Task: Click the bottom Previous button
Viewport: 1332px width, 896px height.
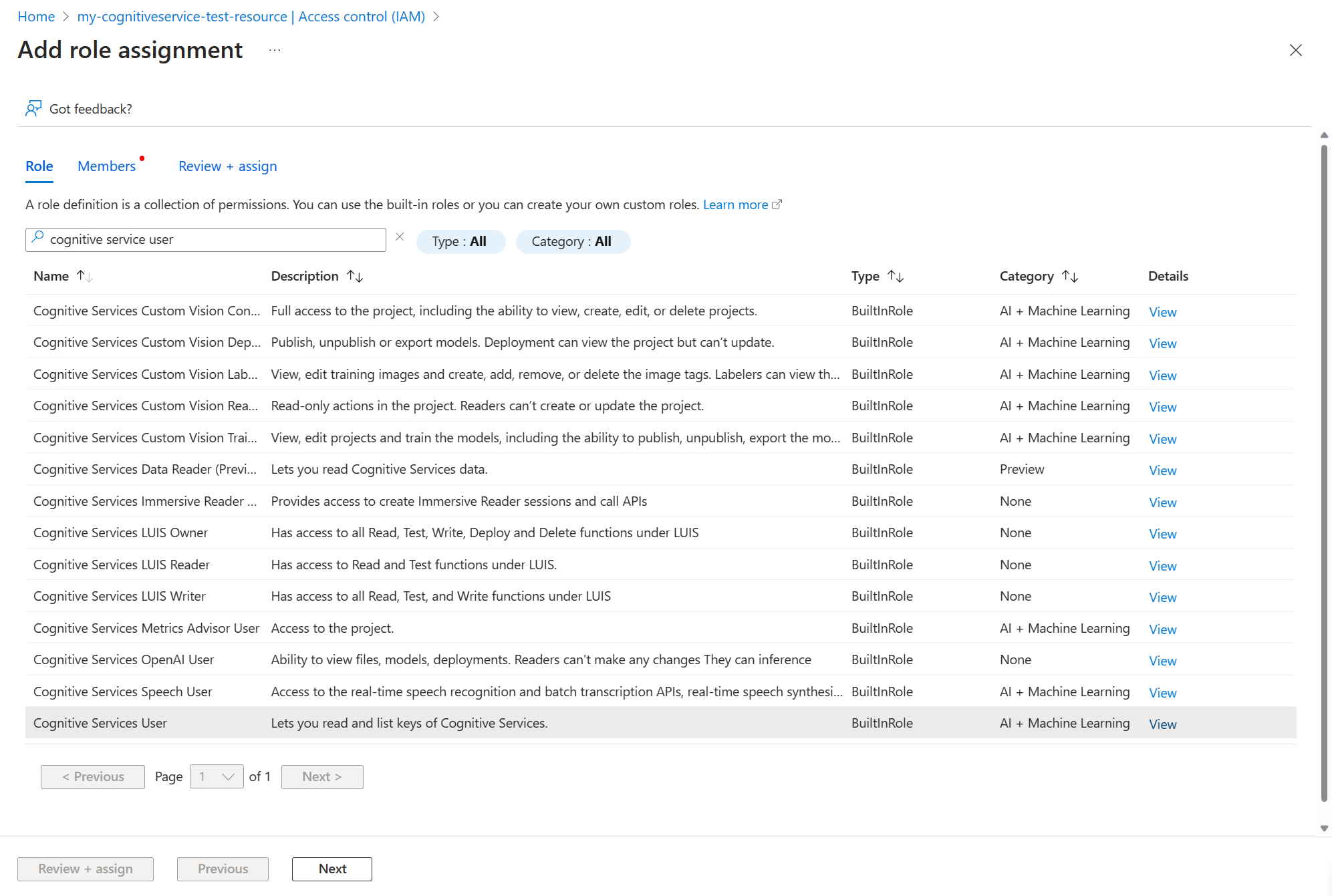Action: 223,869
